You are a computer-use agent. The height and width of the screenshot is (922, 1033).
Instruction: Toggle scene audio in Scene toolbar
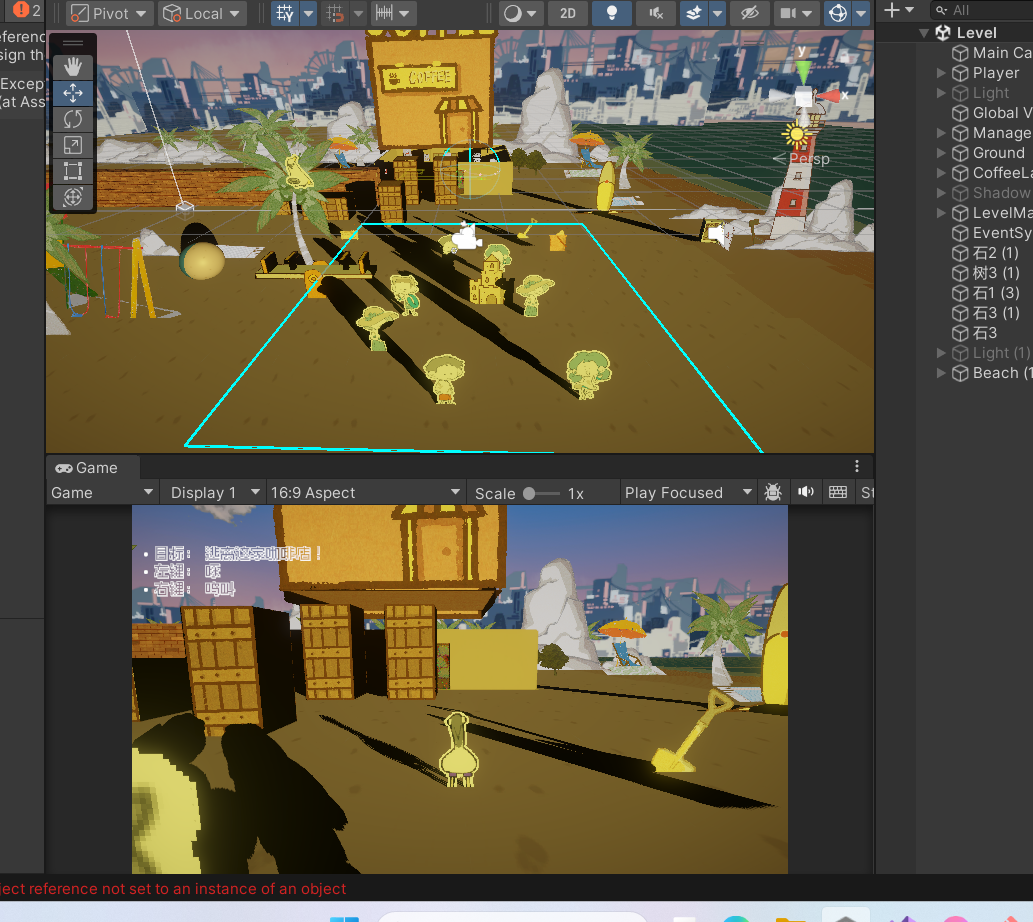[655, 14]
